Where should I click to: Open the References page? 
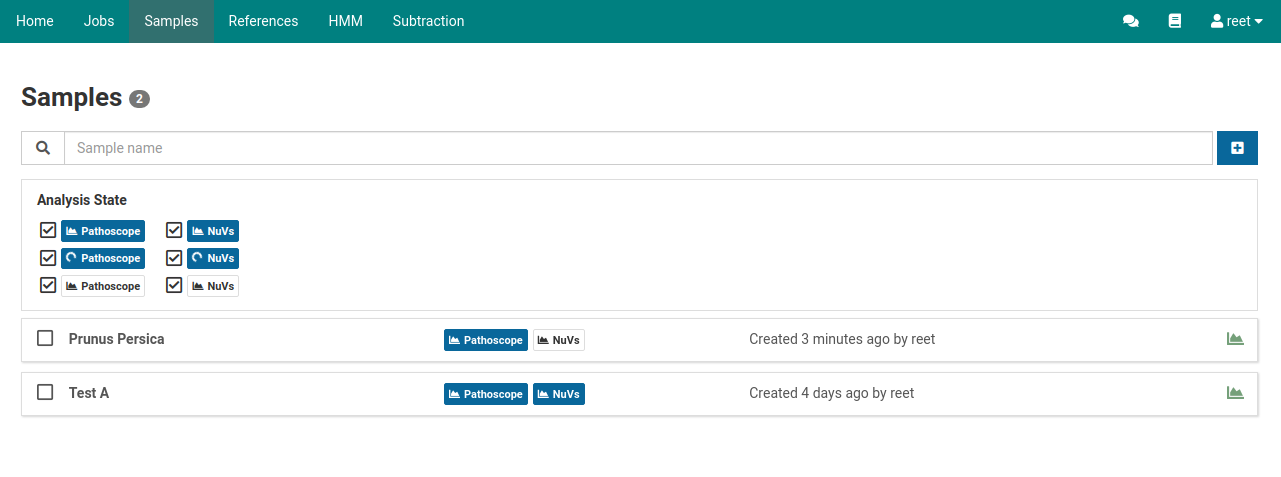263,21
